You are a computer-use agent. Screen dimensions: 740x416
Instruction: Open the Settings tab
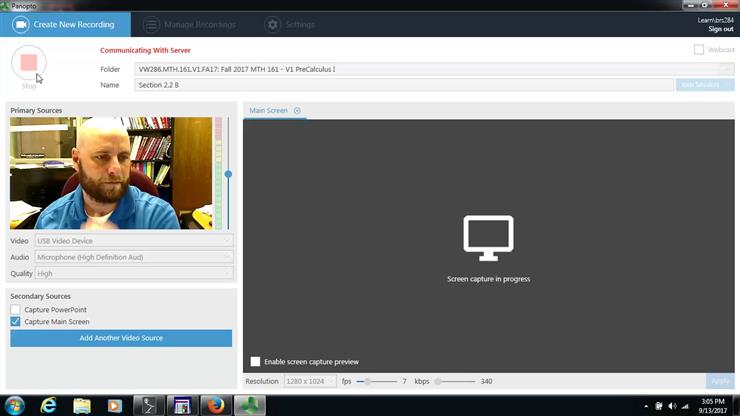point(289,24)
